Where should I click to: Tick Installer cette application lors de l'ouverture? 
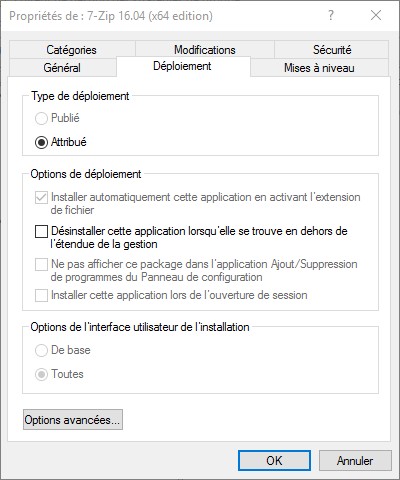pos(41,296)
